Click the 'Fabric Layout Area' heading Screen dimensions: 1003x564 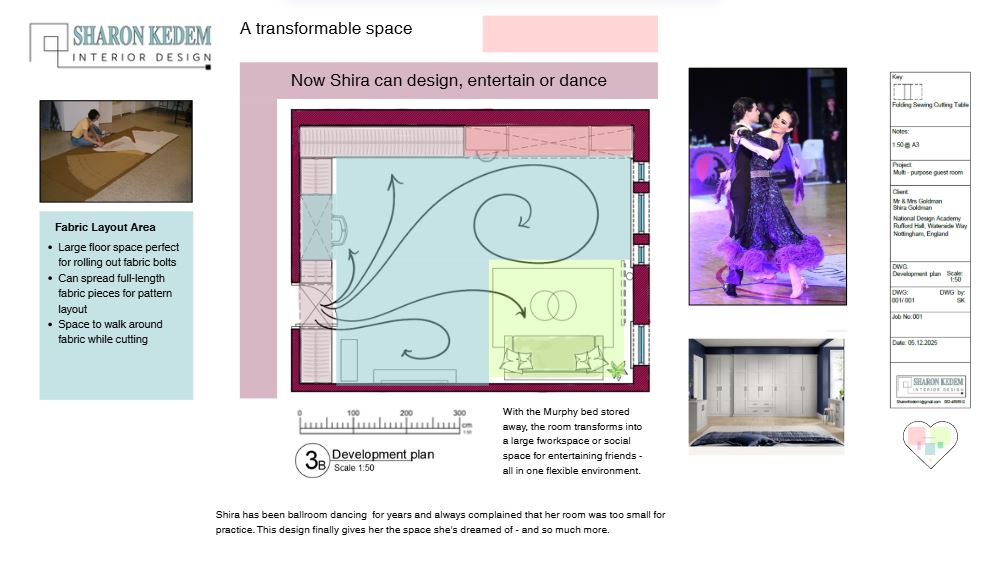[x=105, y=227]
